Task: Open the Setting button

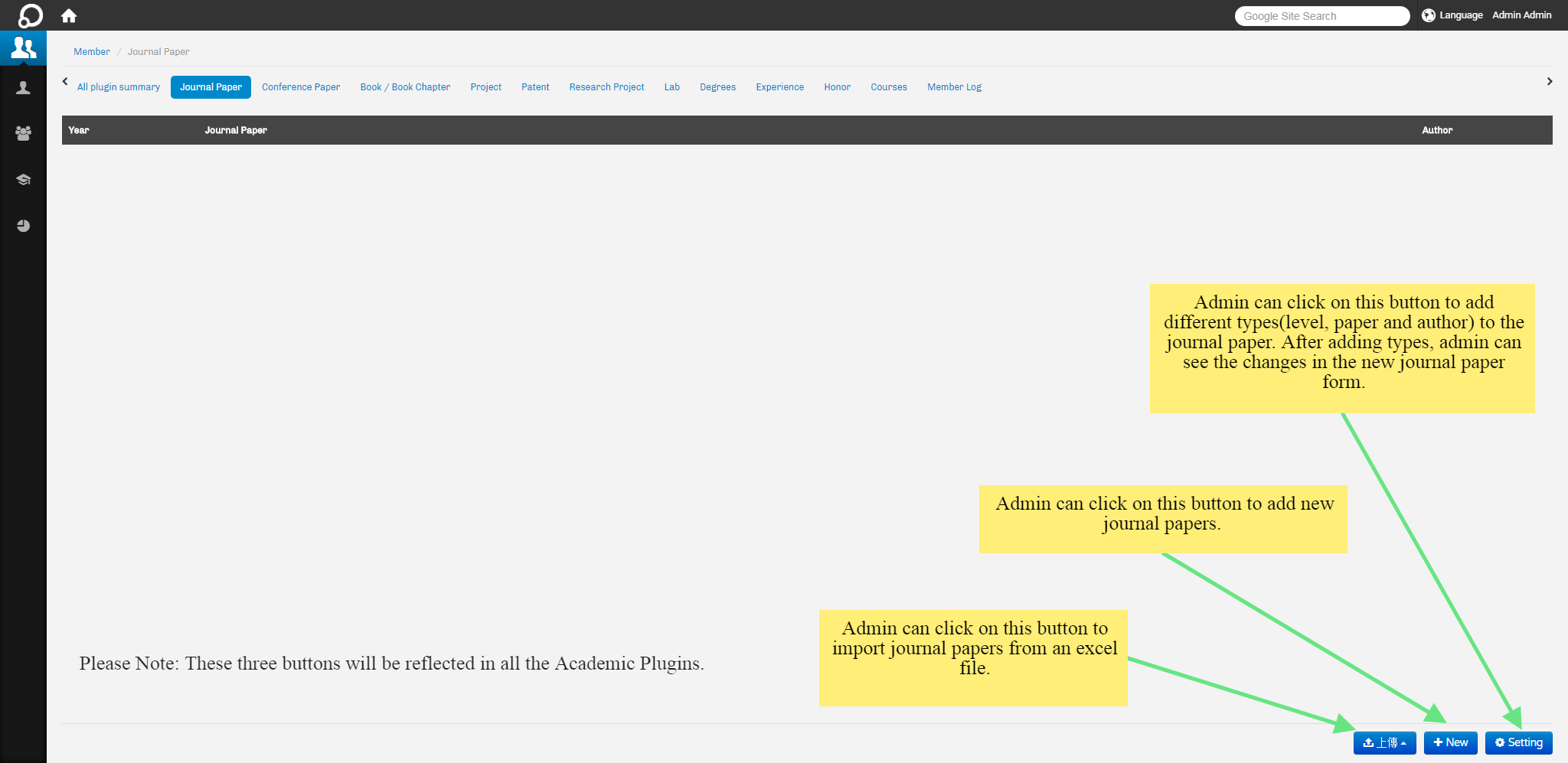Action: [1518, 742]
